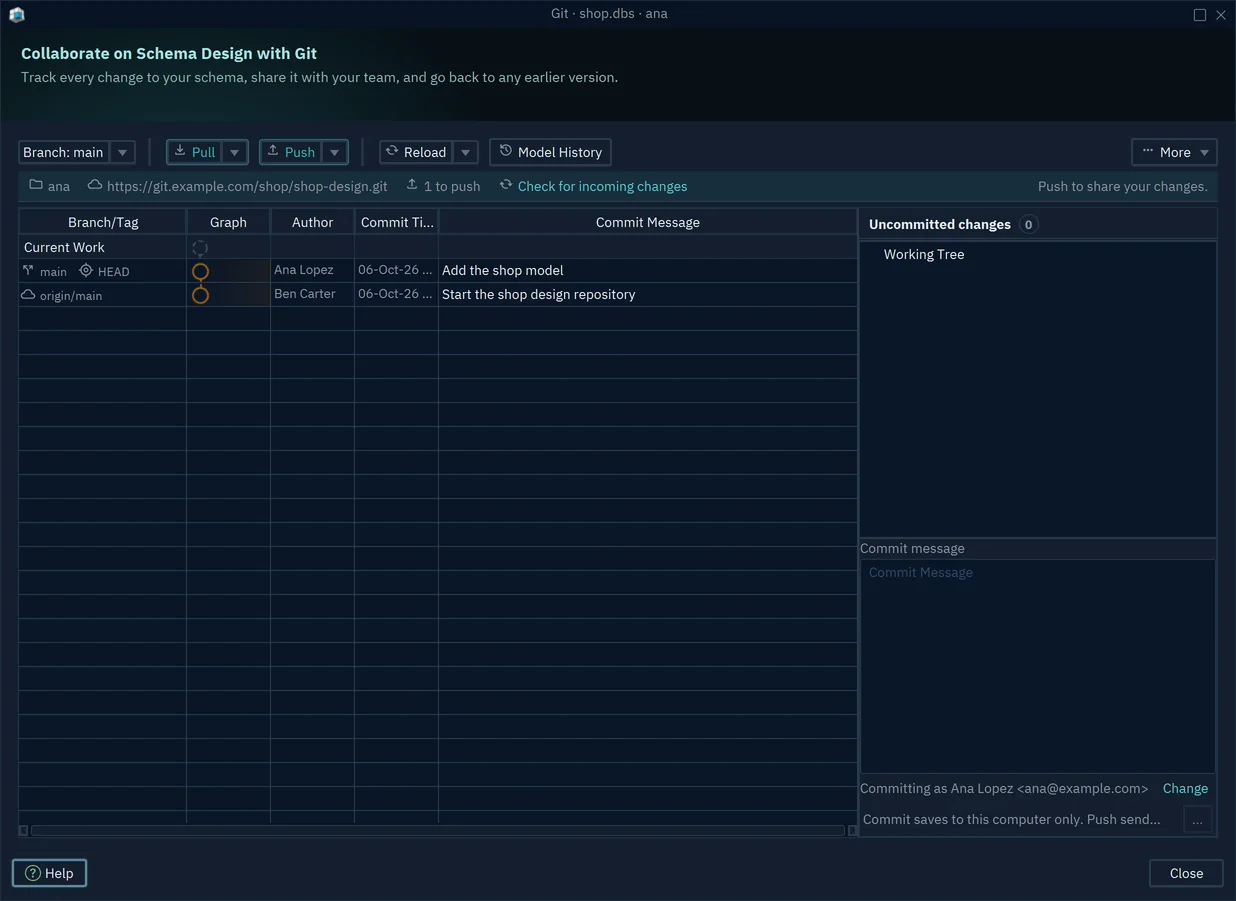Image resolution: width=1236 pixels, height=901 pixels.
Task: Click the origin/main cloud icon
Action: (28, 295)
